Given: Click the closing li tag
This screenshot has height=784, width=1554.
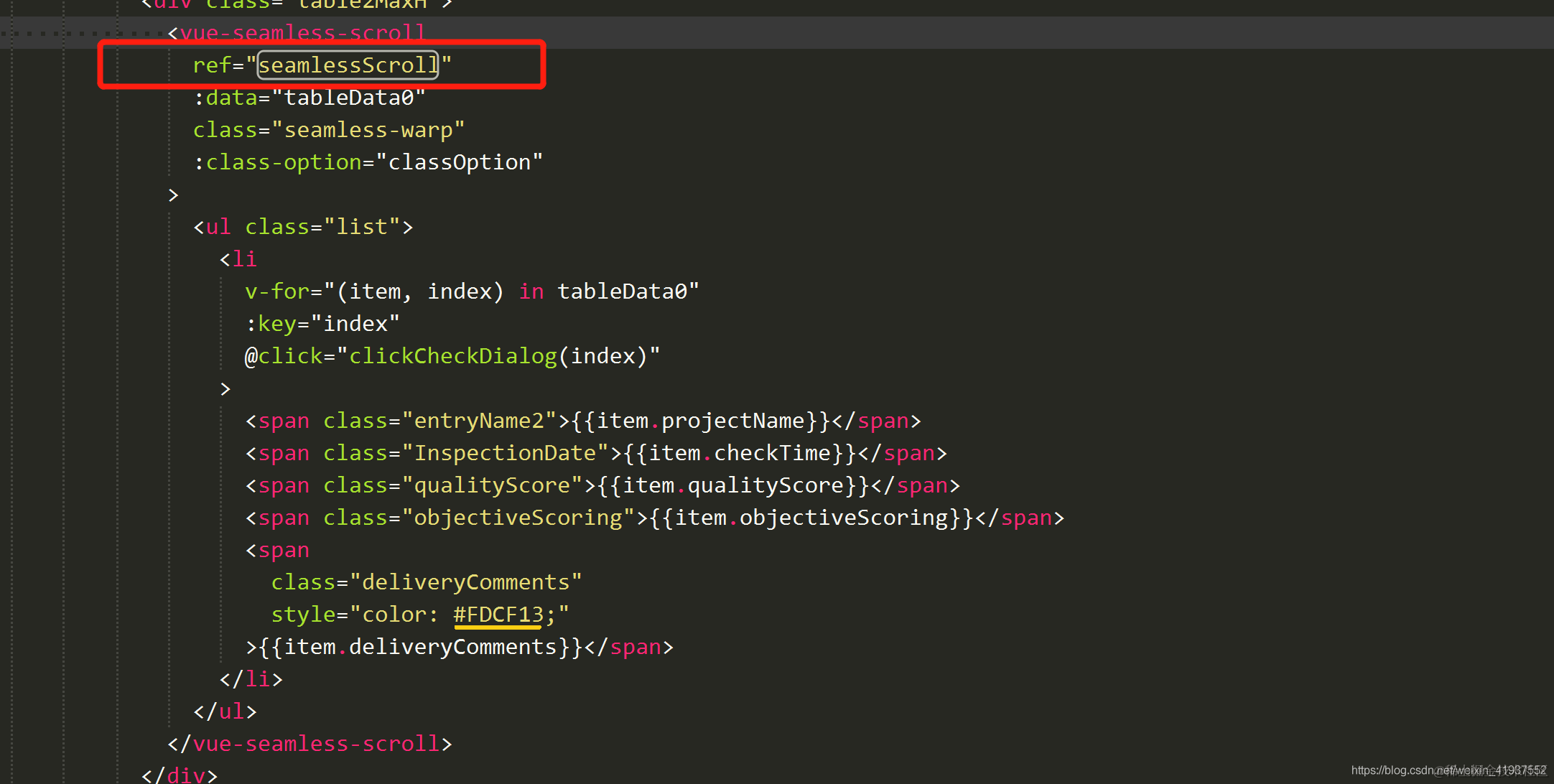Looking at the screenshot, I should pos(251,679).
